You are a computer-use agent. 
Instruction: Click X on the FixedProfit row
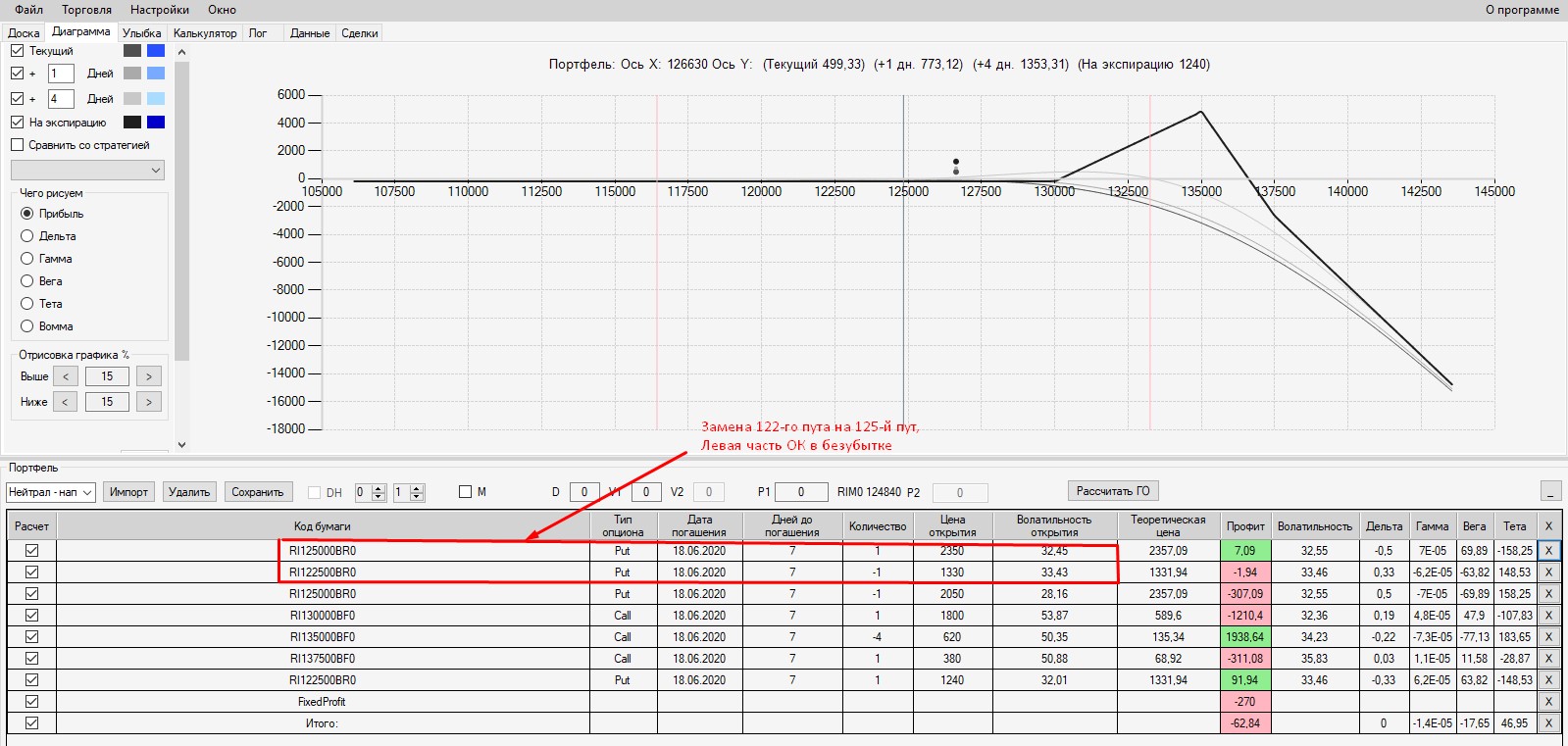[x=1549, y=702]
